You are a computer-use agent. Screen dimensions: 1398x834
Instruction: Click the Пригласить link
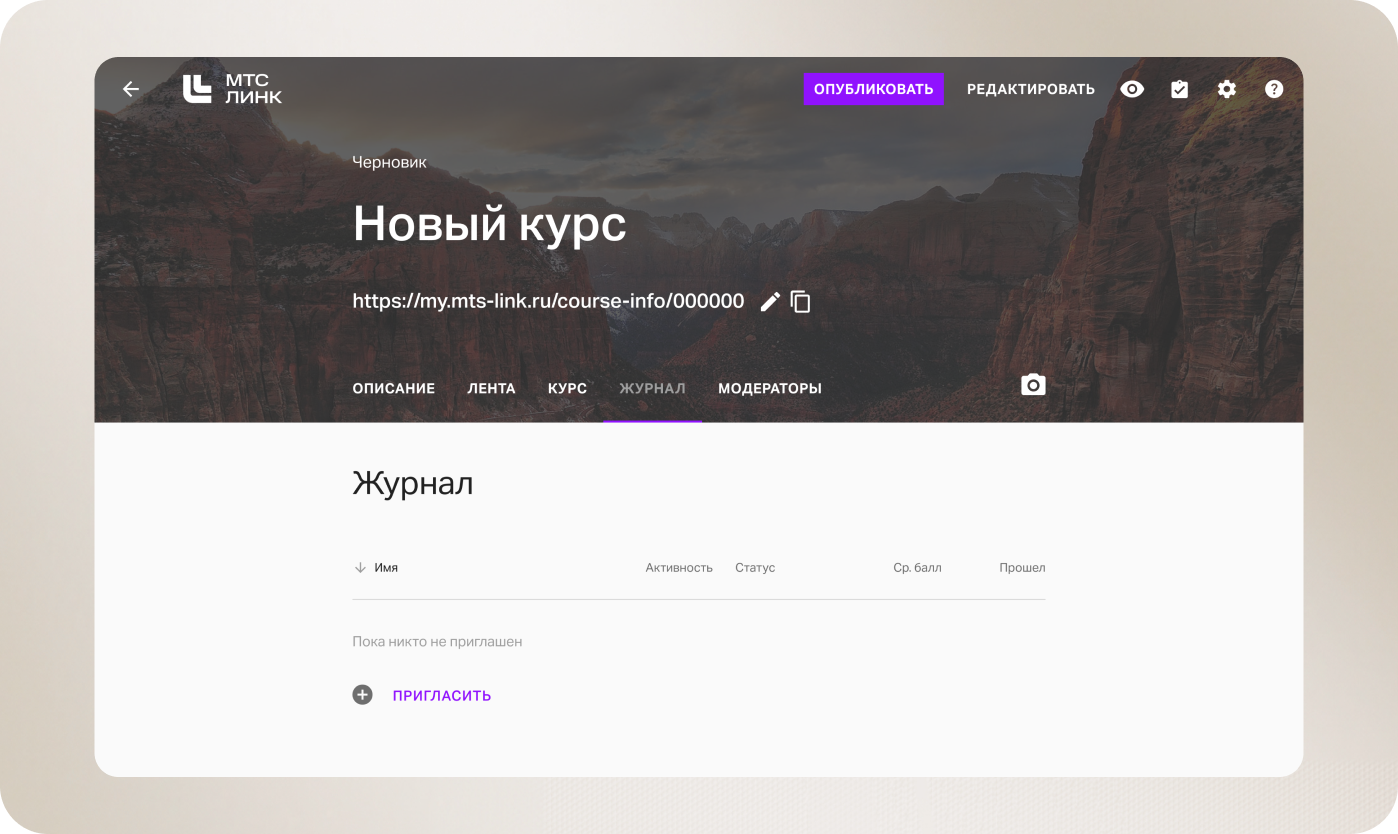click(x=441, y=696)
